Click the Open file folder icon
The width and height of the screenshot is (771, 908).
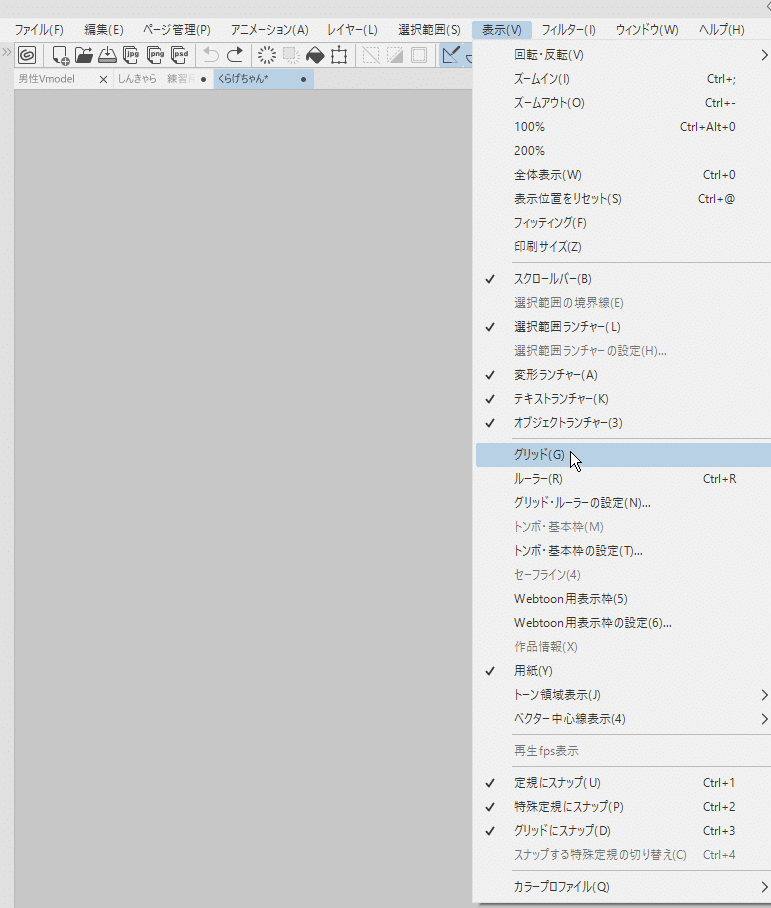pos(84,55)
